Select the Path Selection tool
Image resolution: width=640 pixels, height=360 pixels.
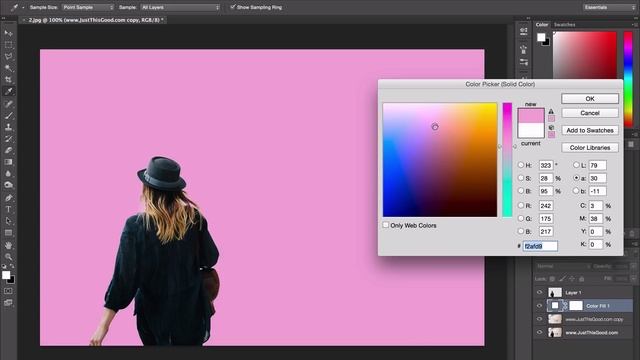coord(8,221)
